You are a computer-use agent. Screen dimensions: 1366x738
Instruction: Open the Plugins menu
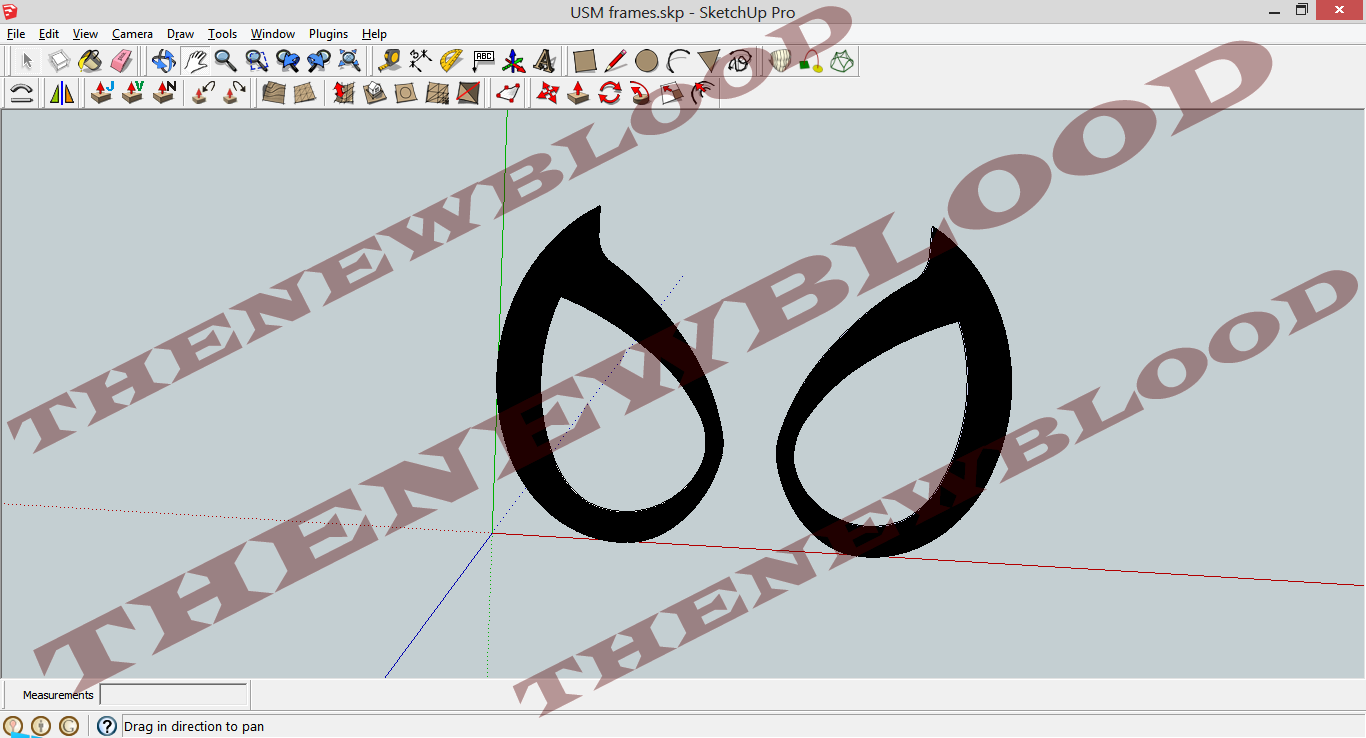click(328, 34)
